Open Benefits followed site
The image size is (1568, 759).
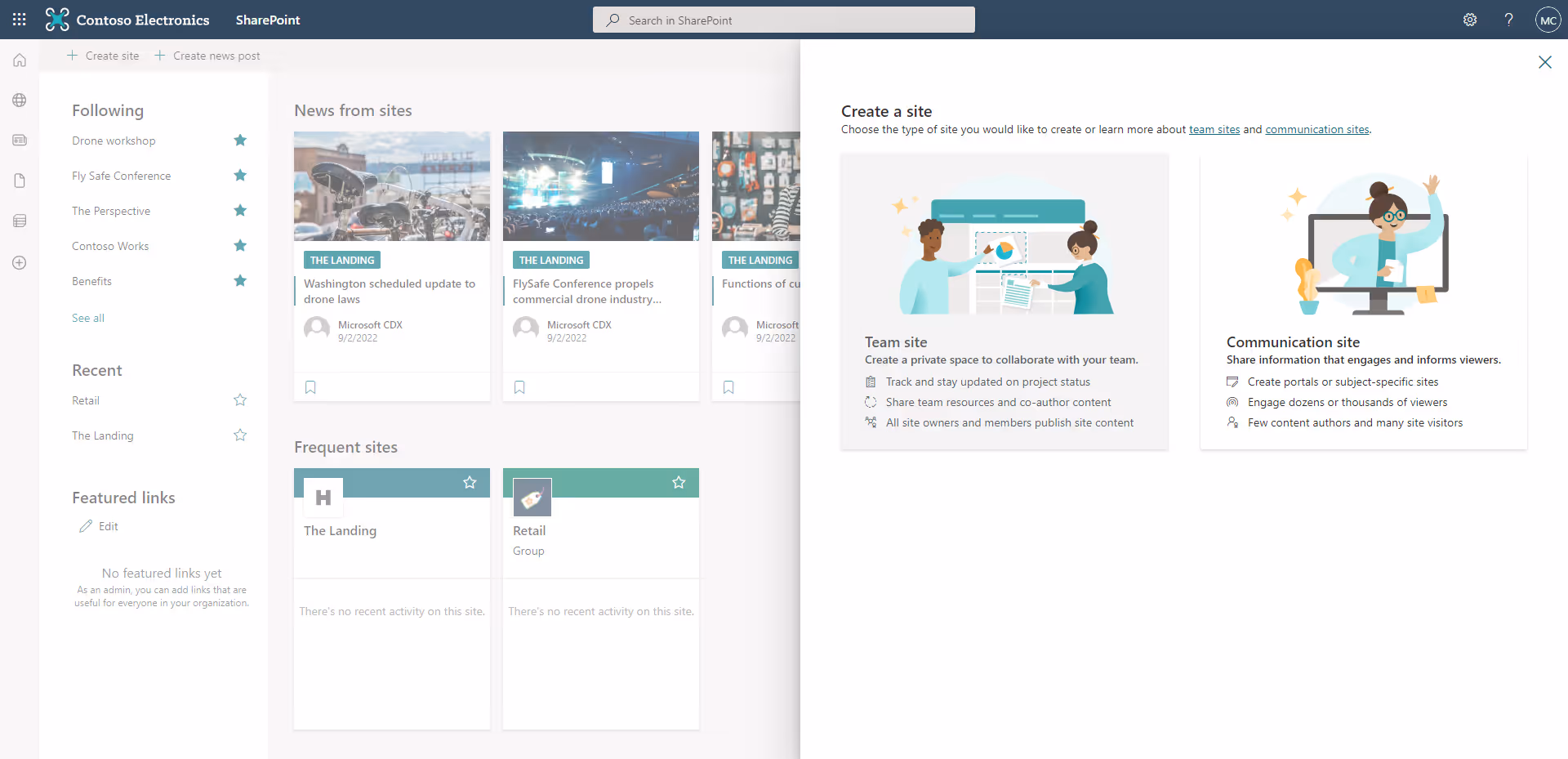click(x=91, y=281)
